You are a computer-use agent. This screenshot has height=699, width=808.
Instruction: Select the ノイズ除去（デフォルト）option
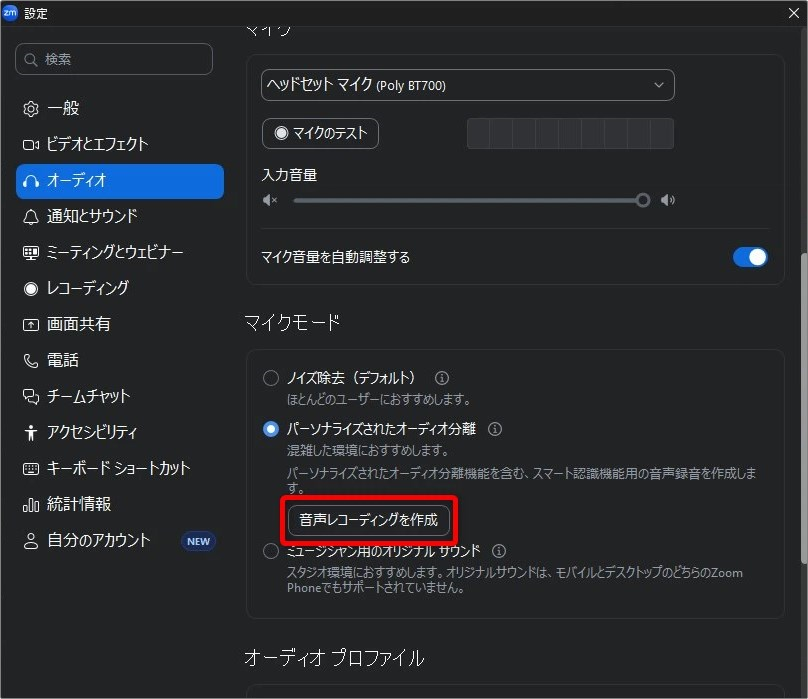click(x=270, y=378)
